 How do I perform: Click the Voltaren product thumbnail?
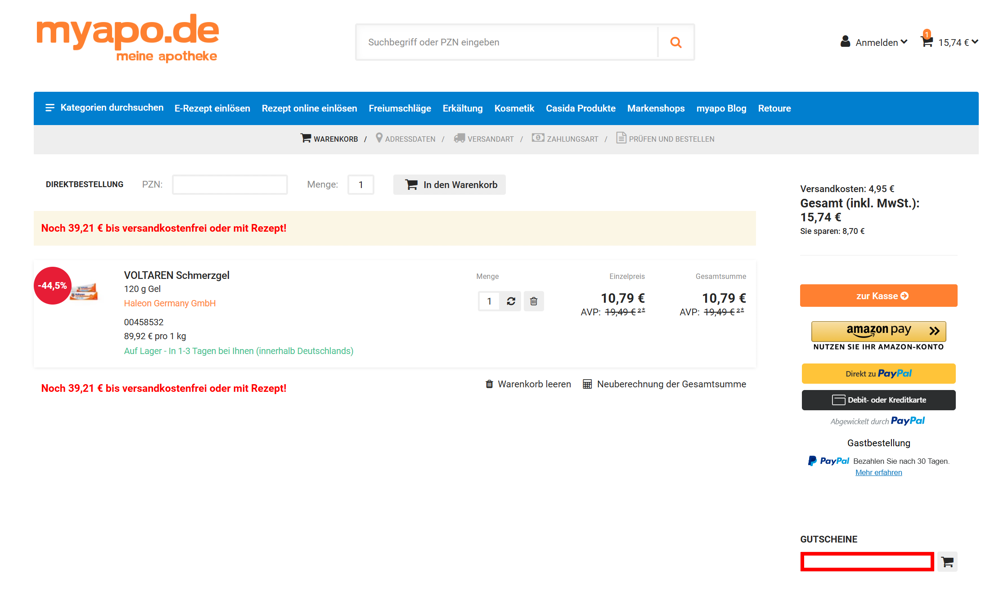coord(83,292)
